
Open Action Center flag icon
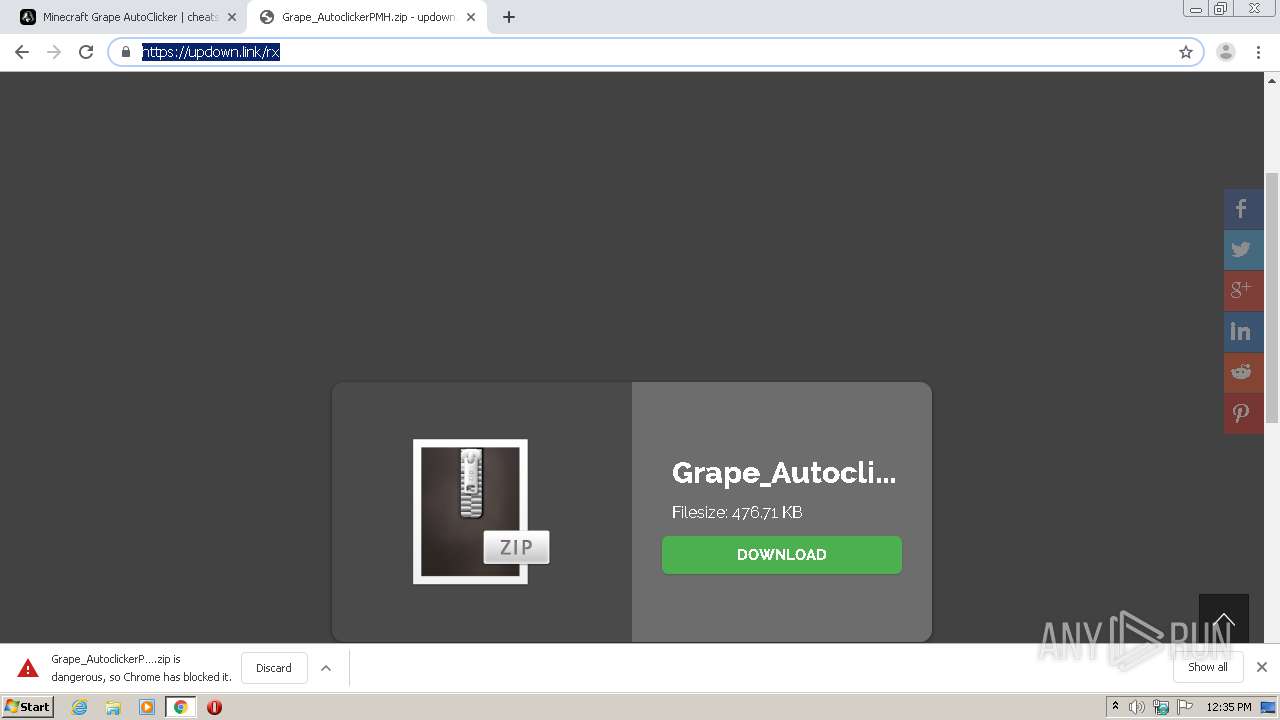coord(1186,707)
